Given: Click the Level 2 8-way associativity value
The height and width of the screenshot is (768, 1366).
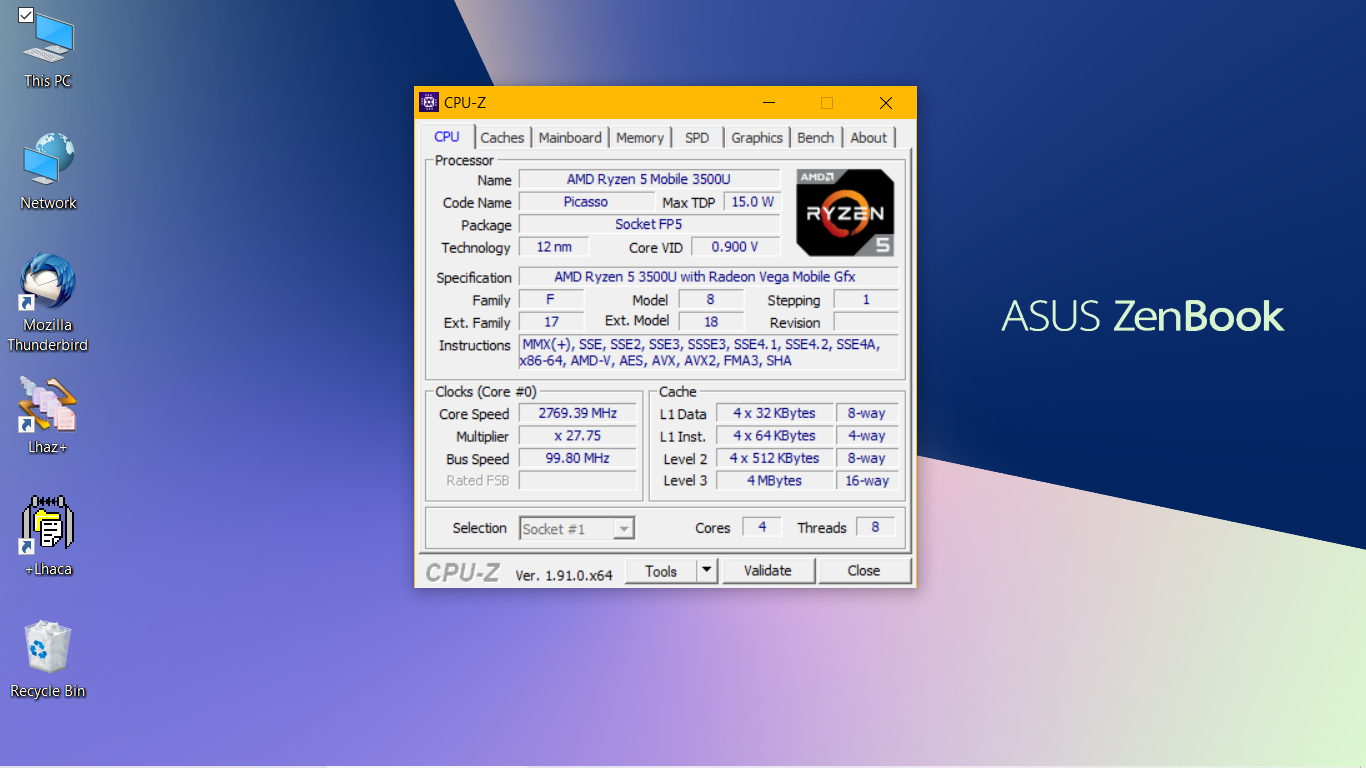Looking at the screenshot, I should tap(866, 459).
